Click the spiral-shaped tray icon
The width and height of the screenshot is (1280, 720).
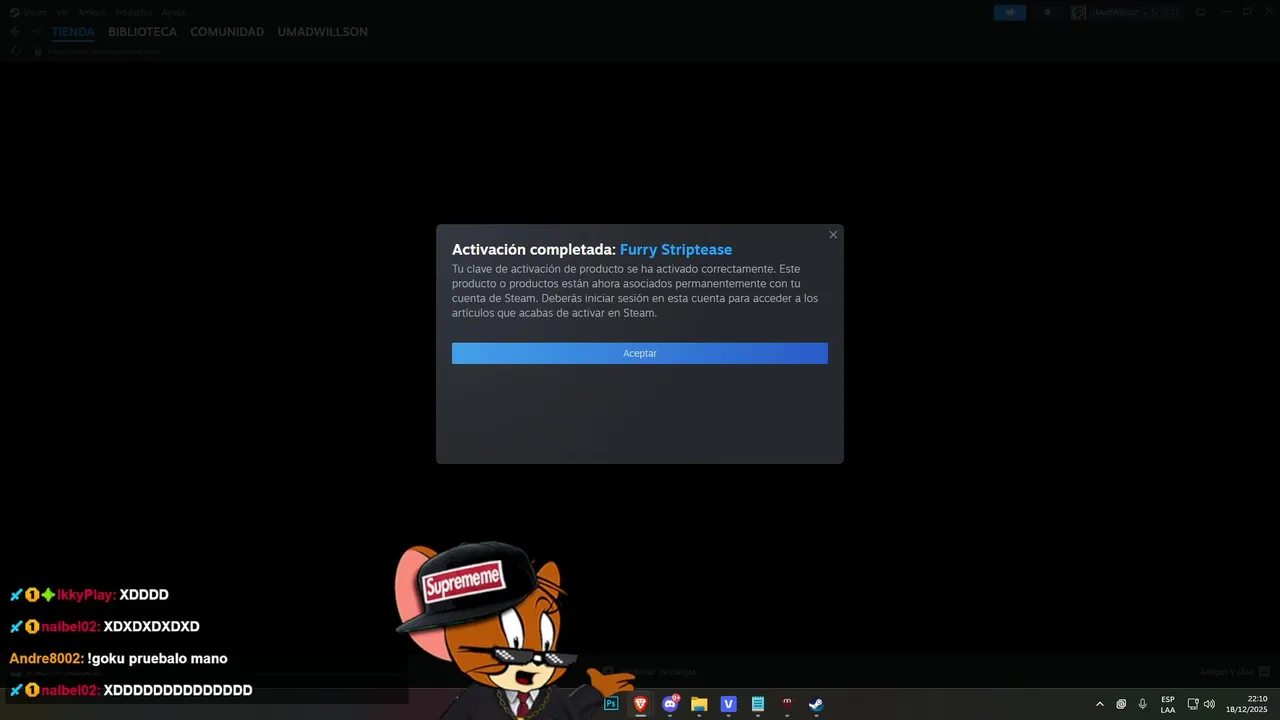(x=1121, y=704)
